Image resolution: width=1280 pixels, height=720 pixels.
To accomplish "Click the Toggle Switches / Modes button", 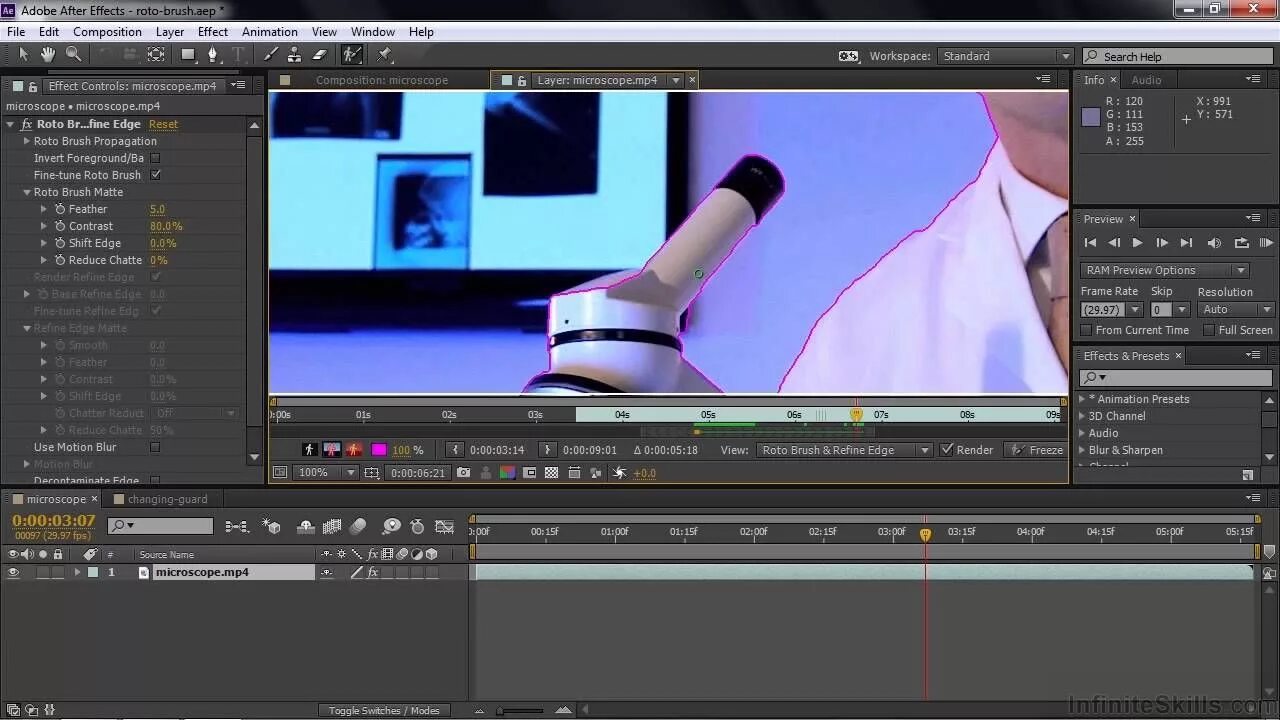I will click(383, 710).
